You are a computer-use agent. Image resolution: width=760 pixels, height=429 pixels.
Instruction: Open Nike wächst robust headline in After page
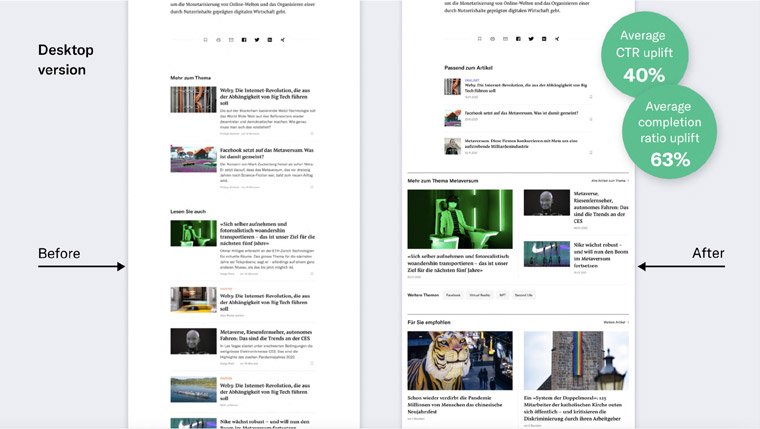[601, 255]
